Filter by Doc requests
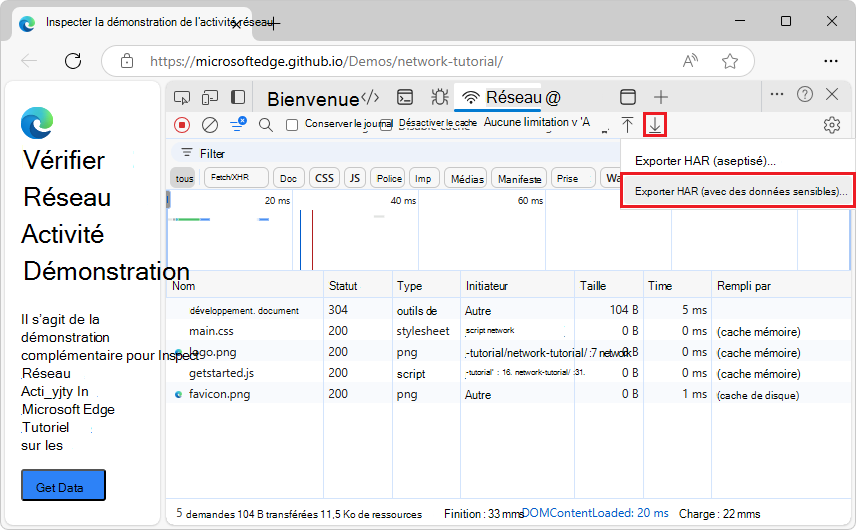The height and width of the screenshot is (530, 856). (288, 178)
